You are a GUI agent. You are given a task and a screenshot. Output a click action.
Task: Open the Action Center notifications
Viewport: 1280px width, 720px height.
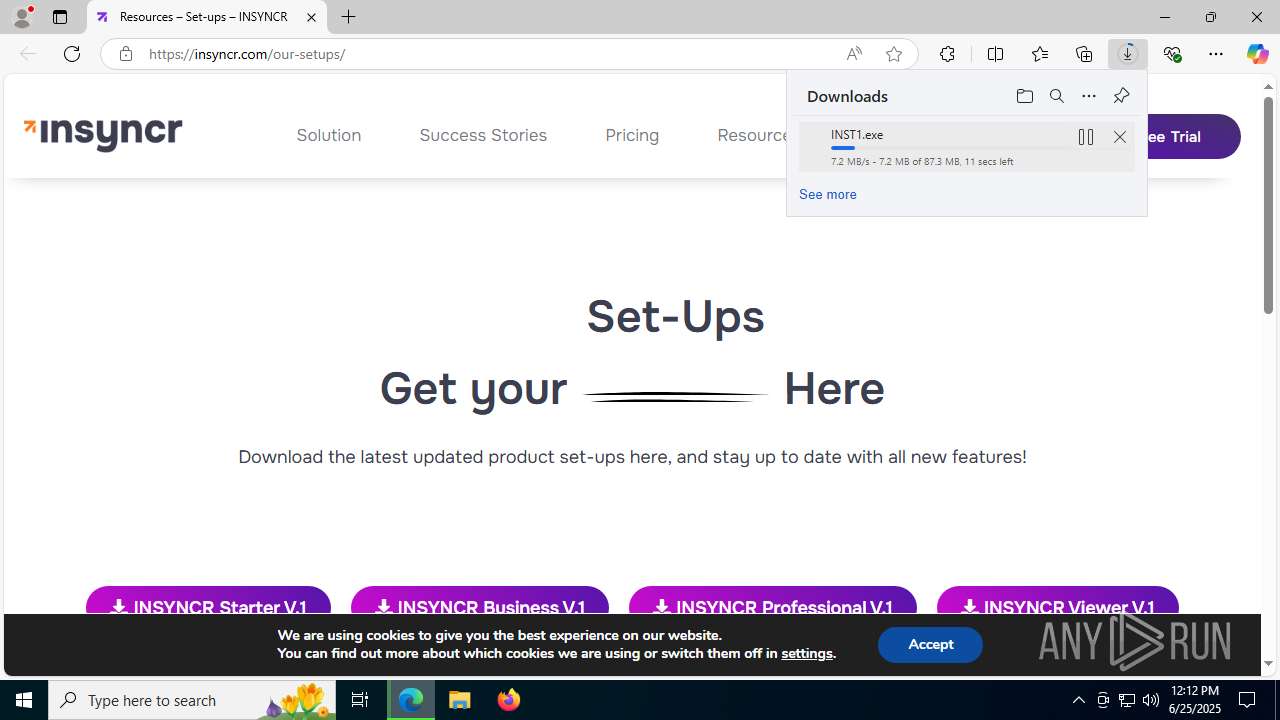pos(1248,700)
